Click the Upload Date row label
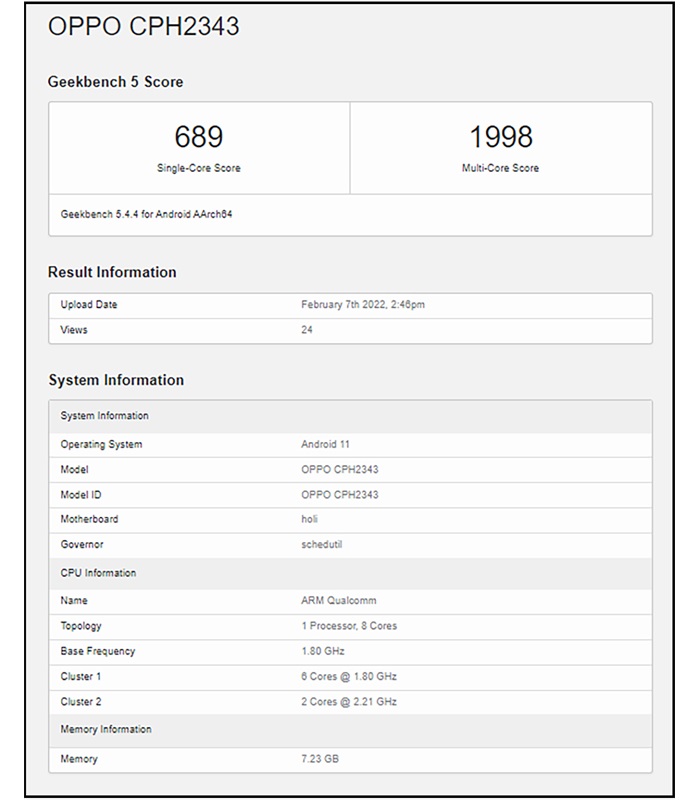Viewport: 700px width, 800px height. [89, 305]
